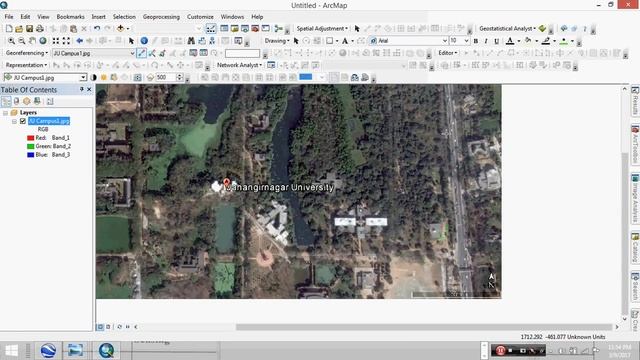This screenshot has height=360, width=640.
Task: Click Fixed Zoom Out icon
Action: click(x=66, y=41)
